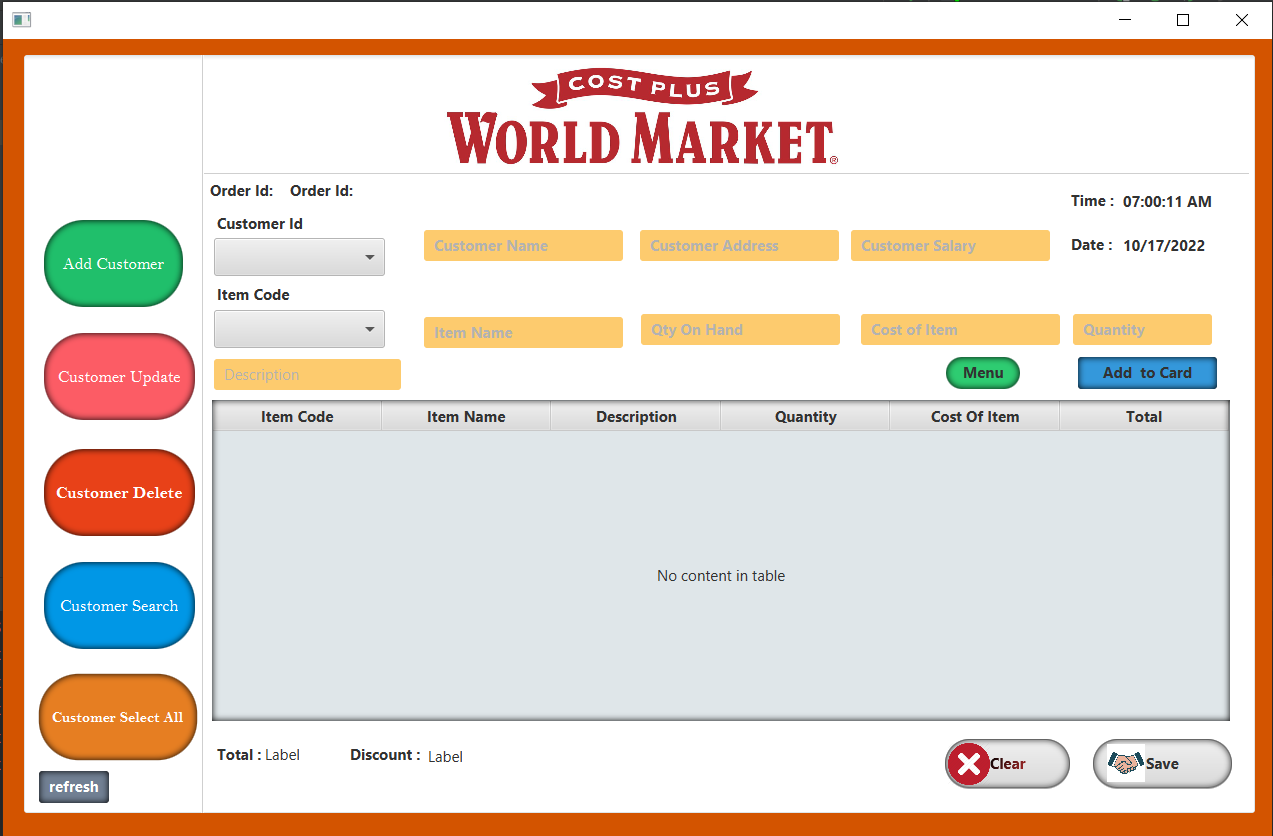Click the red X icon on Clear button
Image resolution: width=1273 pixels, height=836 pixels.
click(x=968, y=764)
